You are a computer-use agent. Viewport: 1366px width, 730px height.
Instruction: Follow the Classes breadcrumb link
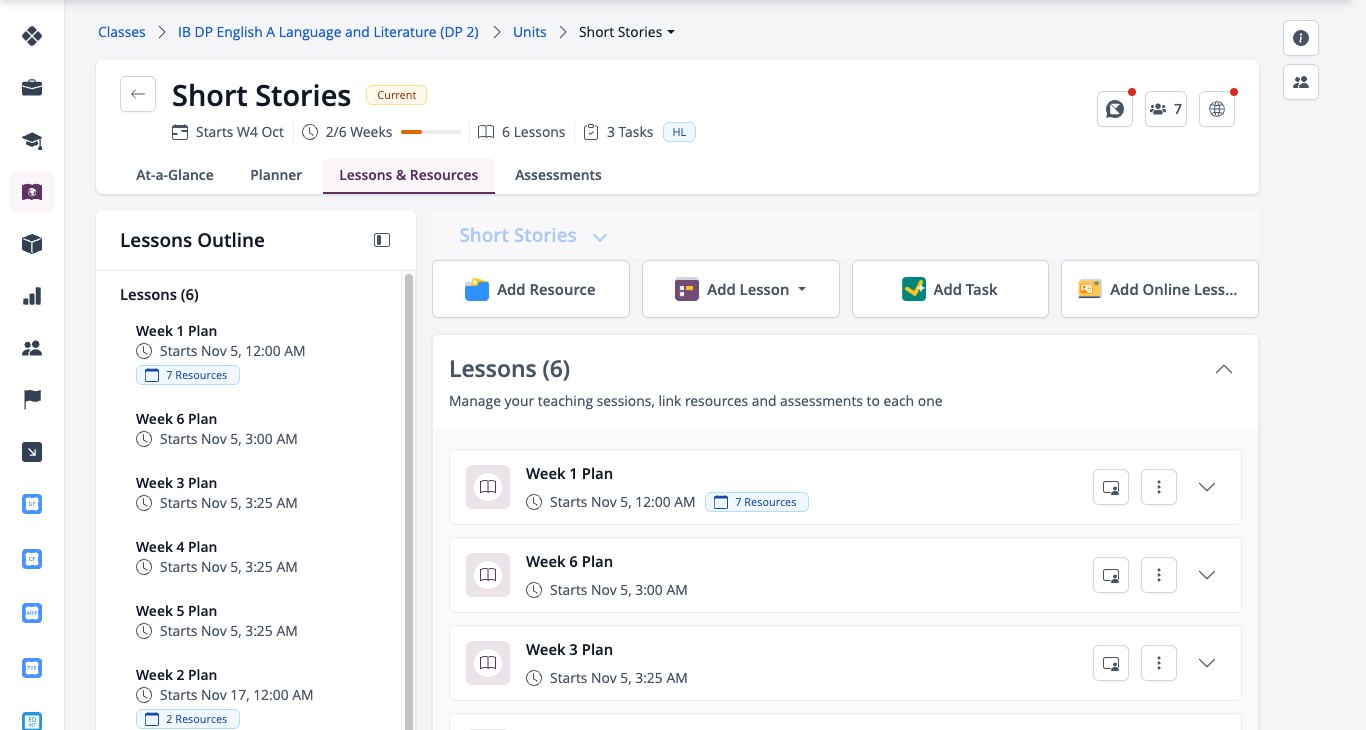(122, 32)
